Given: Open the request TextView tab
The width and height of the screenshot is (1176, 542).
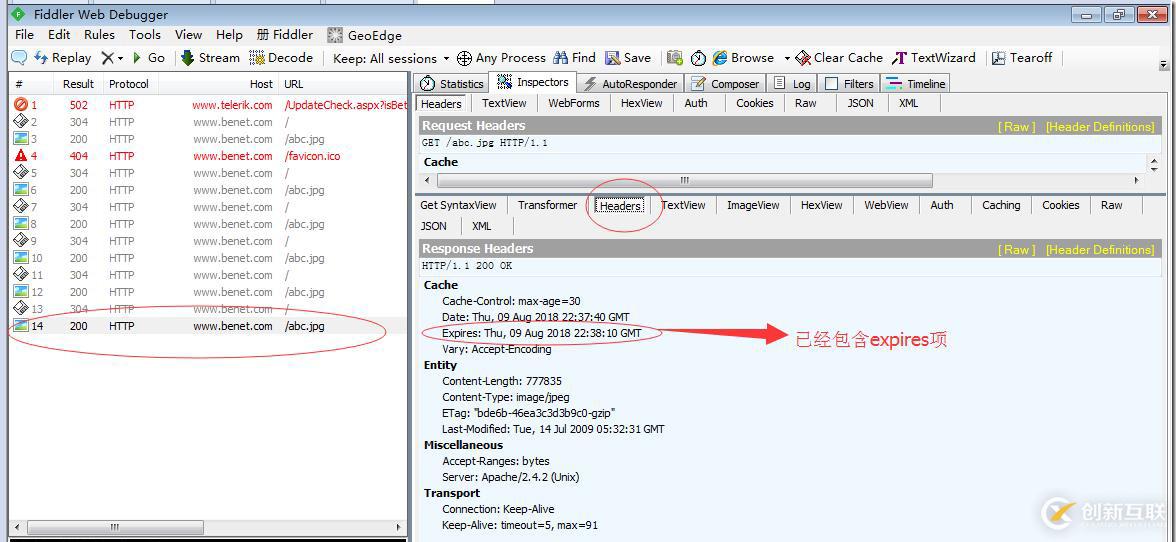Looking at the screenshot, I should (504, 103).
